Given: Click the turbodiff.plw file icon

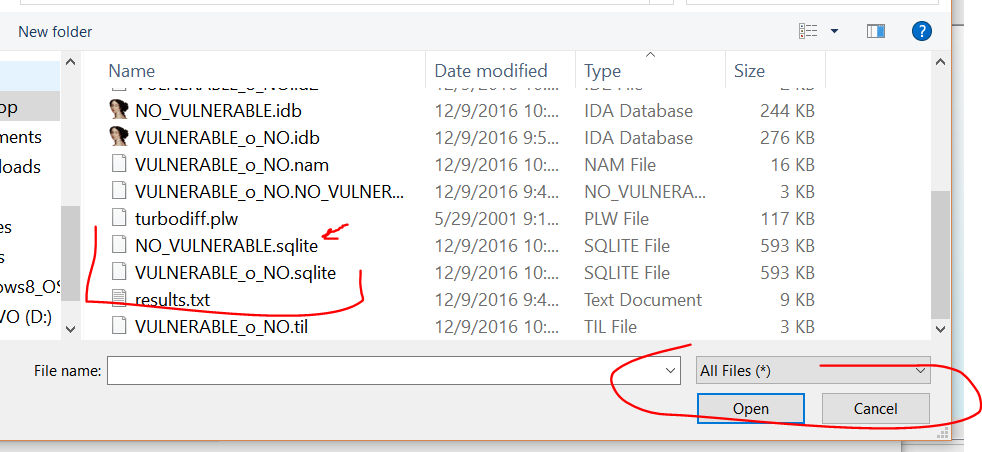Looking at the screenshot, I should coord(120,219).
